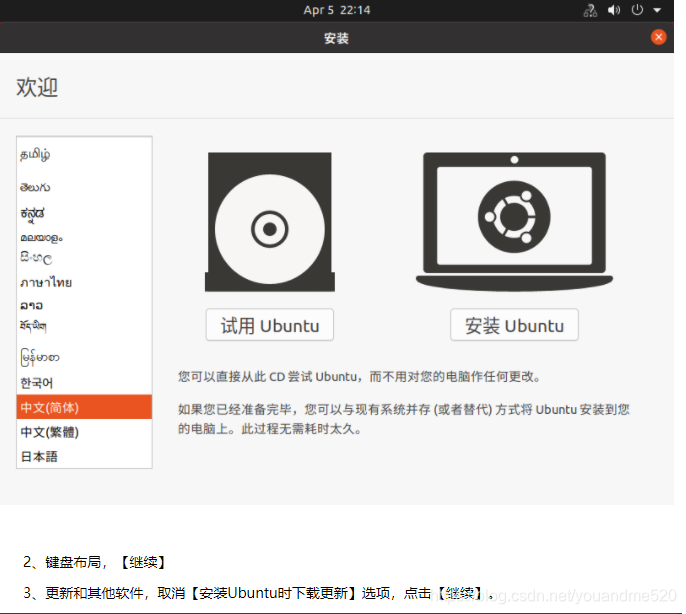Select ภาษาไทย in language list
Image resolution: width=686 pixels, height=614 pixels.
[84, 282]
